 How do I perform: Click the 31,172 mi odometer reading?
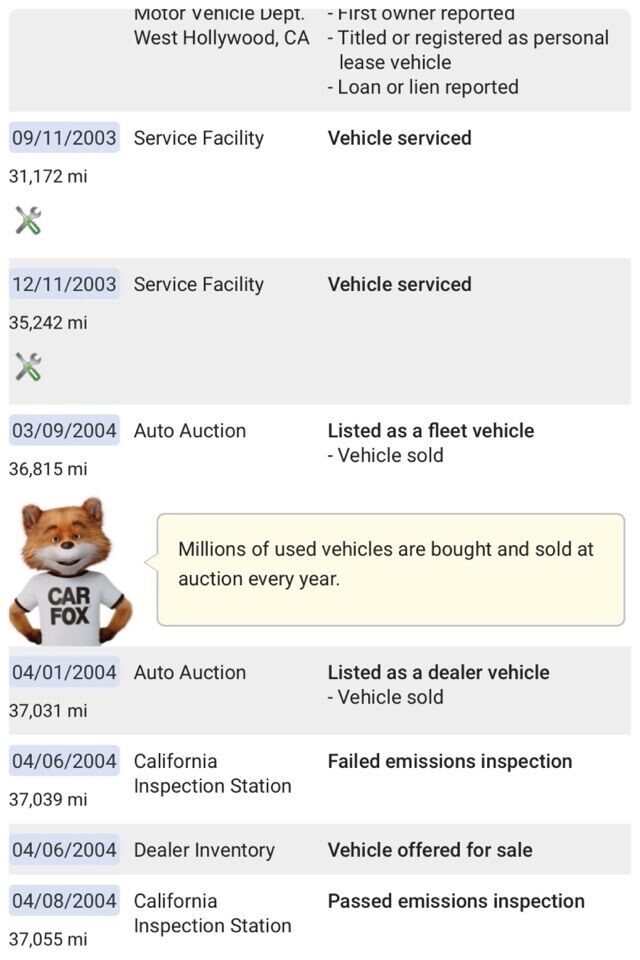(x=48, y=176)
